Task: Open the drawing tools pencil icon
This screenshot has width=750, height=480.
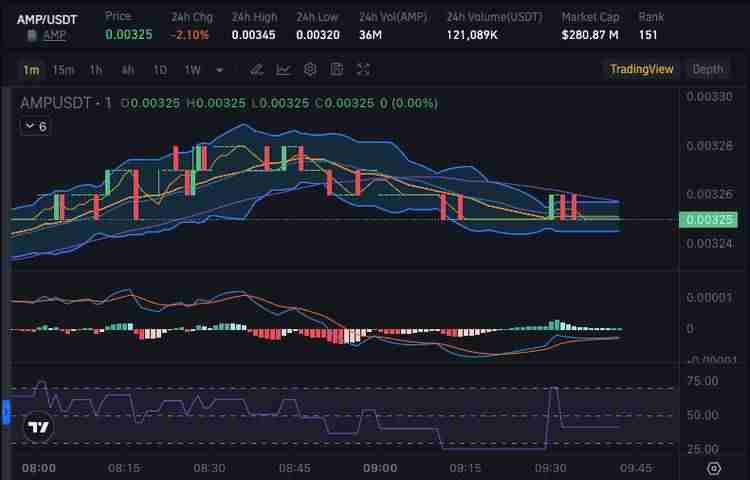Action: [x=257, y=69]
